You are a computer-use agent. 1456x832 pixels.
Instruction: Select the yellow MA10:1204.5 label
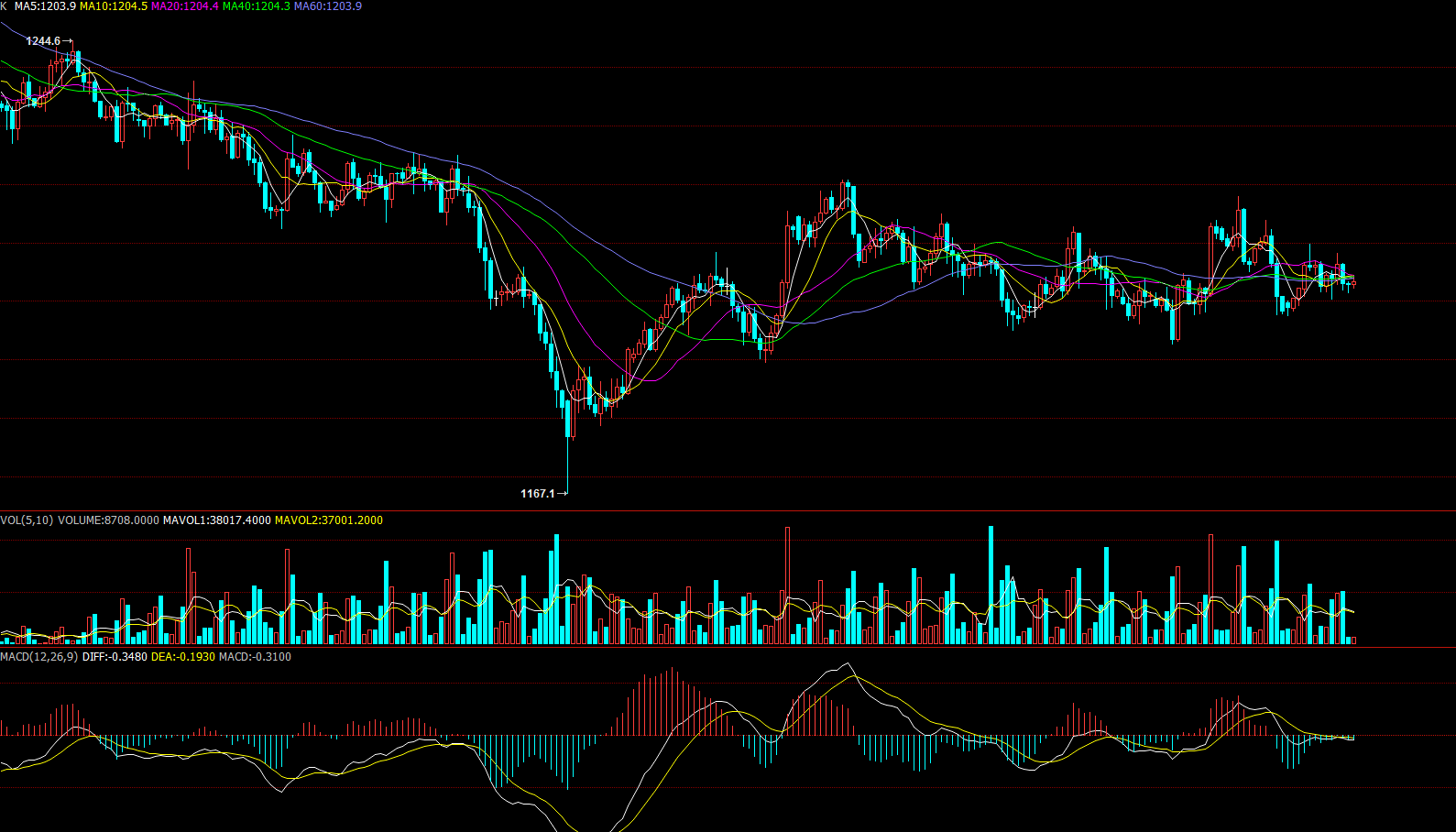(x=114, y=6)
